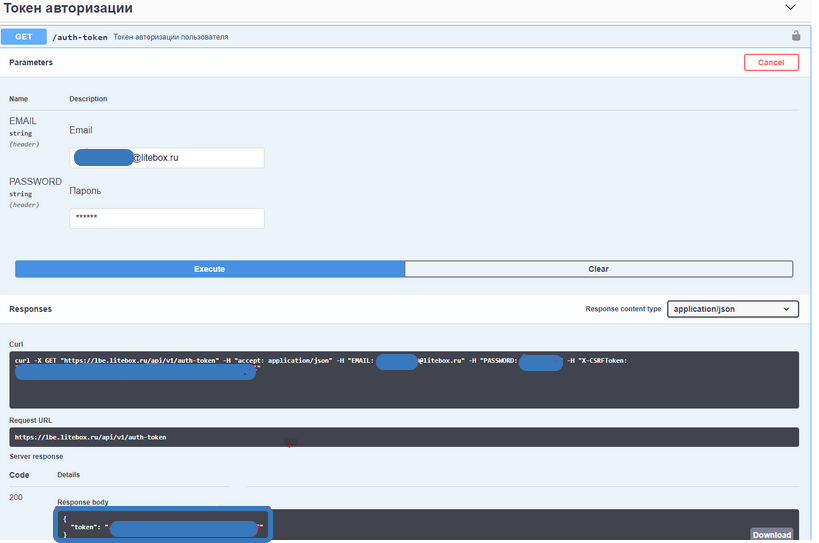This screenshot has width=819, height=543.
Task: Click the blue GET method badge
Action: 24,37
